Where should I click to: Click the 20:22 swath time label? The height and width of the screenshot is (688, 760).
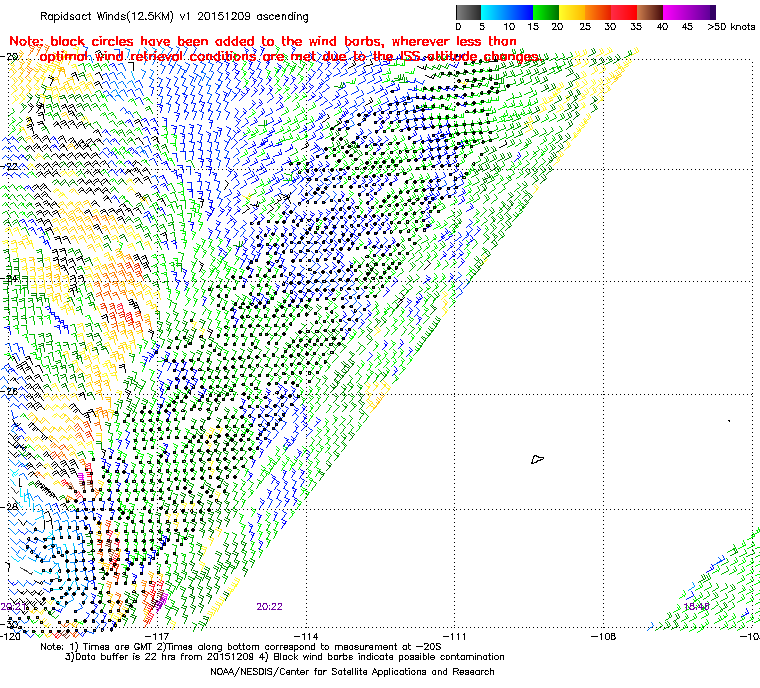pyautogui.click(x=269, y=607)
